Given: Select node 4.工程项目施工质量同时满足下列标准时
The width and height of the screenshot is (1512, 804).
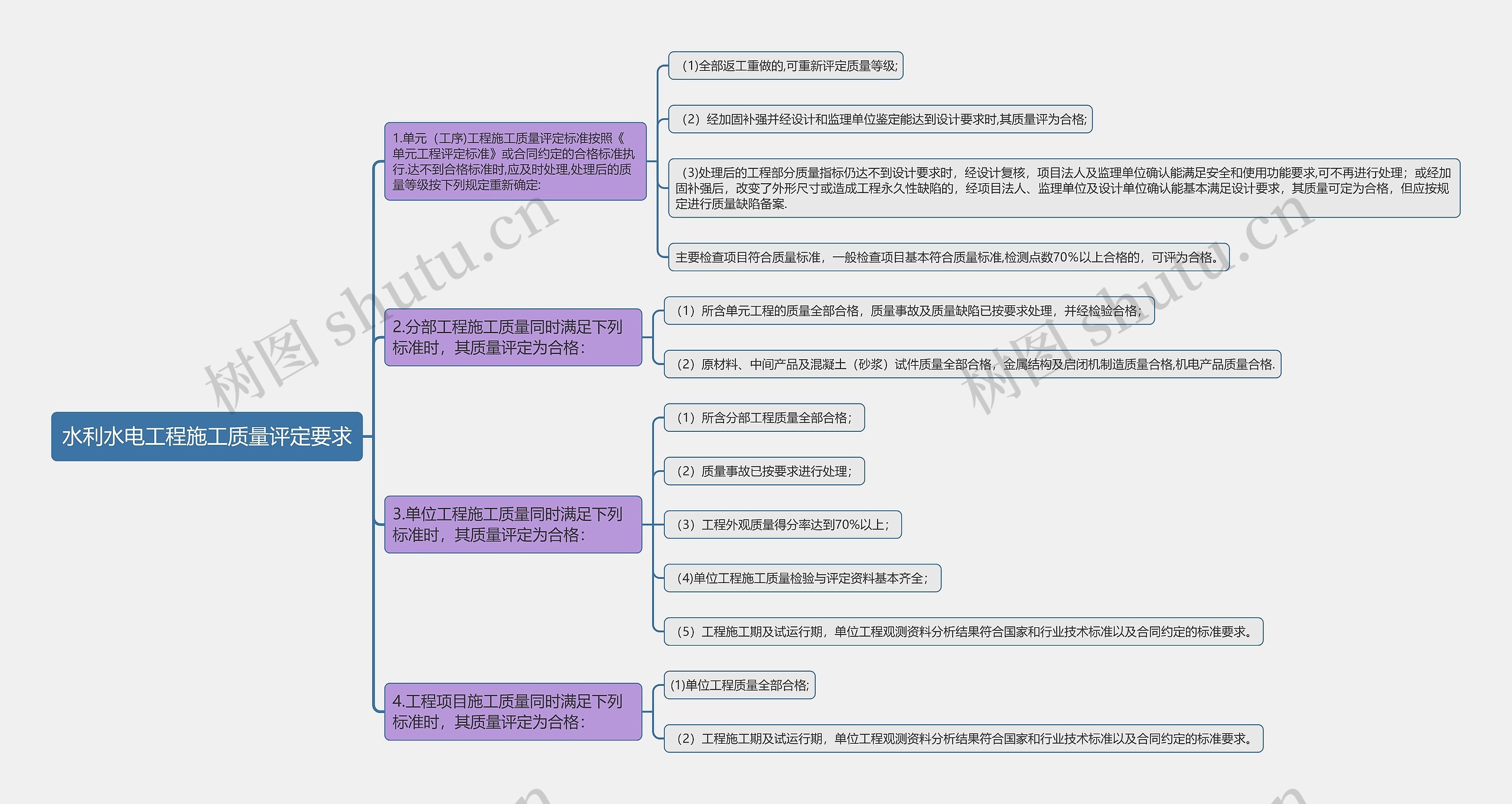Looking at the screenshot, I should tap(513, 712).
